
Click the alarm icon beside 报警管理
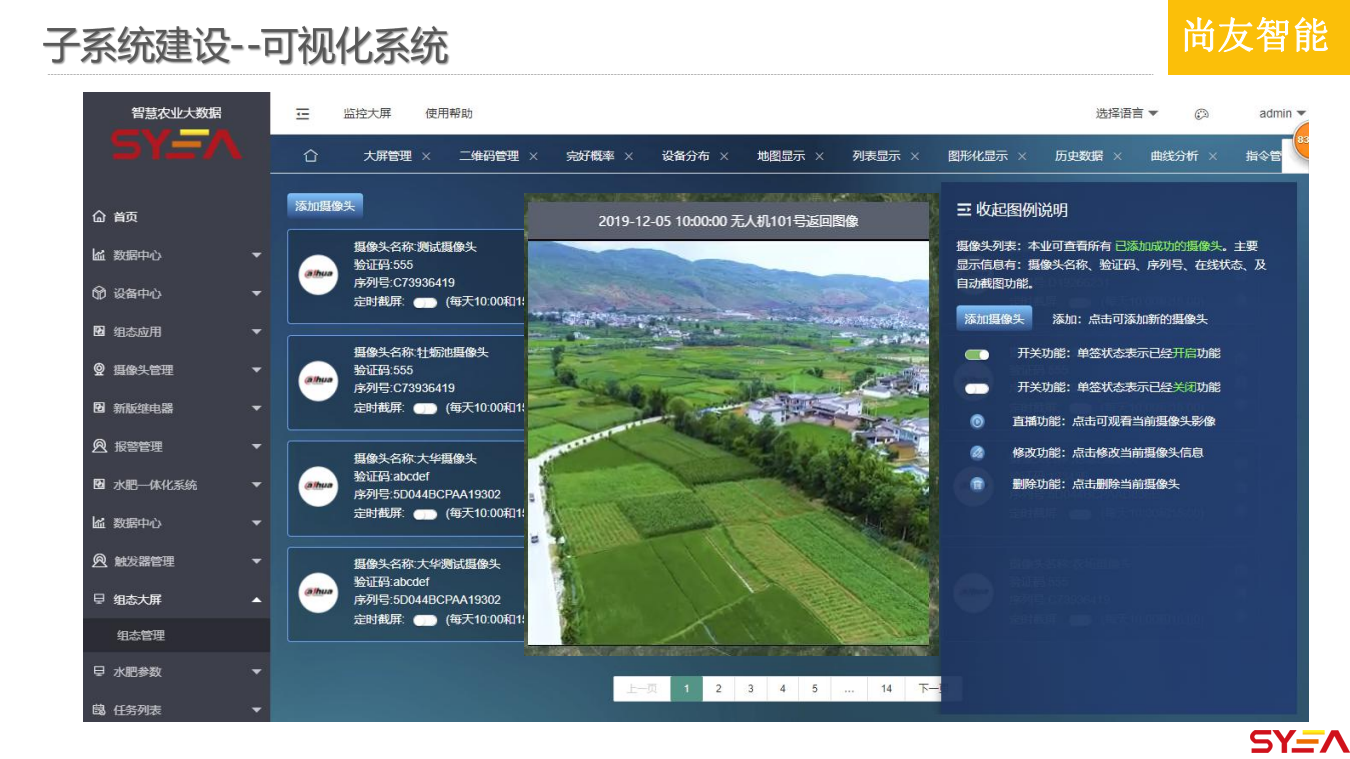tap(99, 446)
